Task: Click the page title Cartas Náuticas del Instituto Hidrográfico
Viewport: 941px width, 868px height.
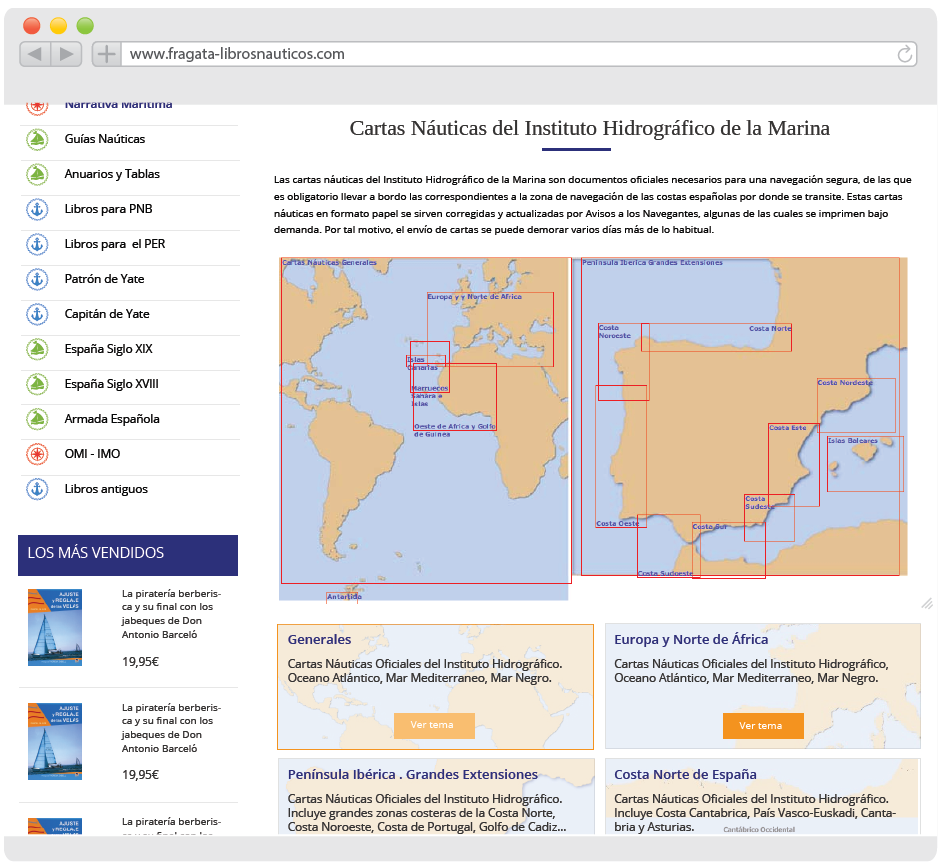Action: click(x=589, y=128)
